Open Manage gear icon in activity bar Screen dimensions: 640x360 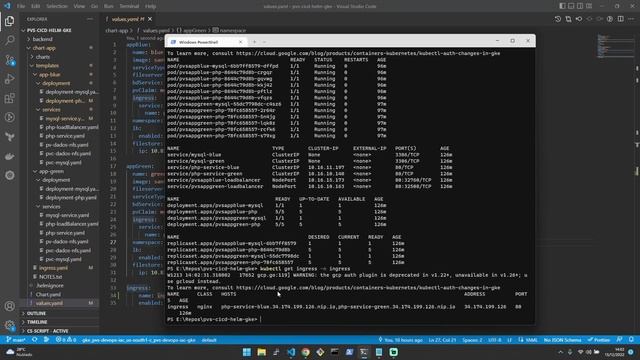click(9, 325)
